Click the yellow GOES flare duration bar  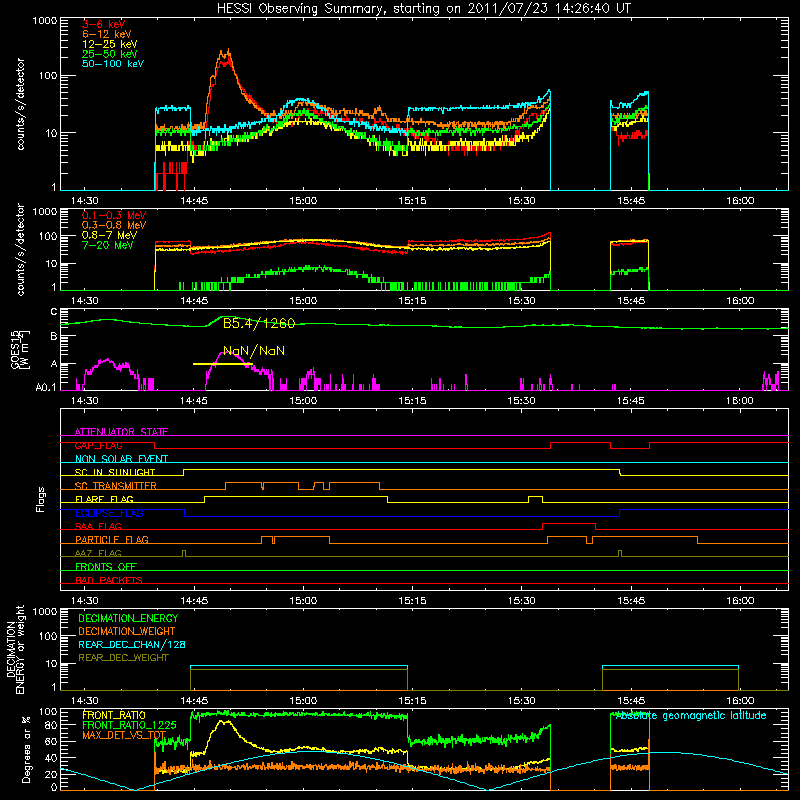click(x=222, y=364)
